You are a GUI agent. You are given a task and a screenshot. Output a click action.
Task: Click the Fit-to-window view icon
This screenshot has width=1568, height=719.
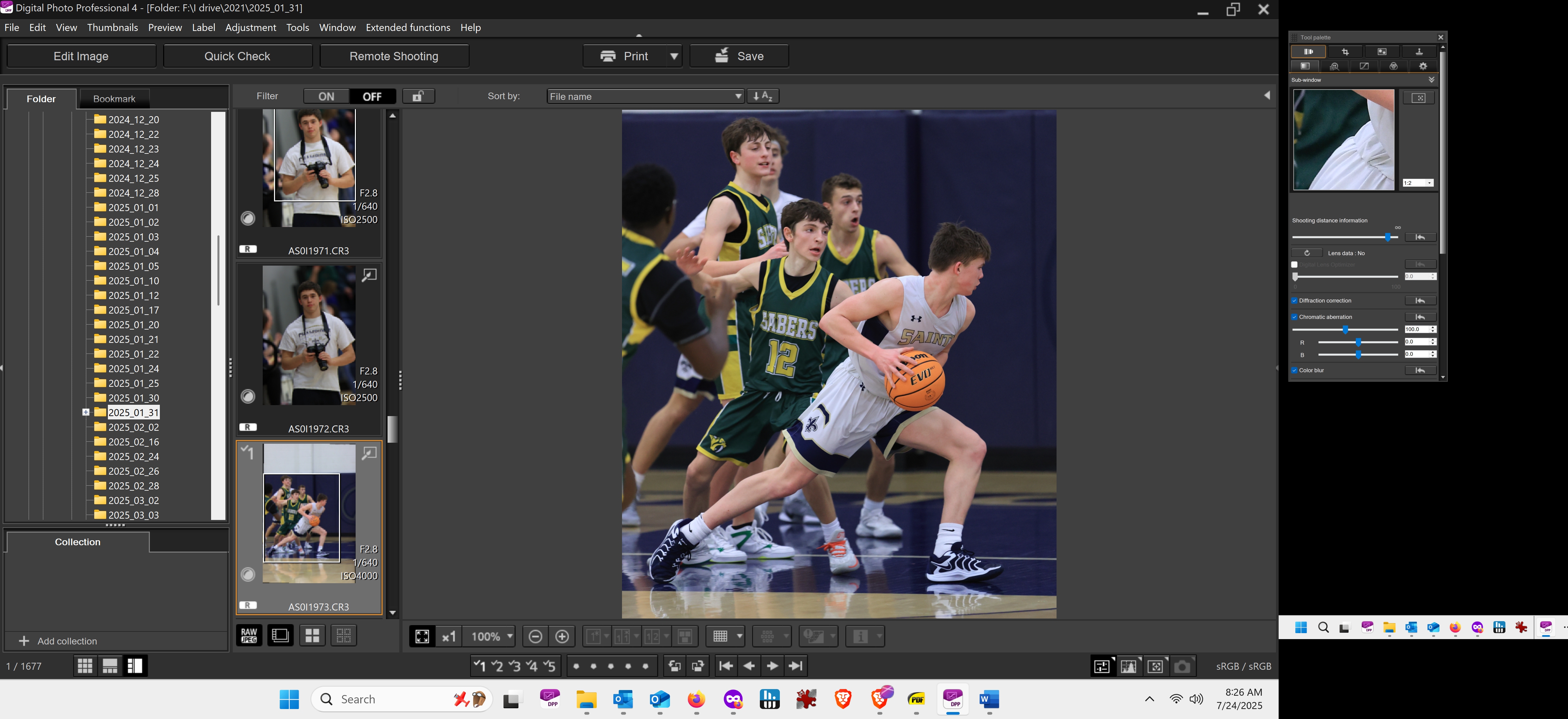click(423, 636)
